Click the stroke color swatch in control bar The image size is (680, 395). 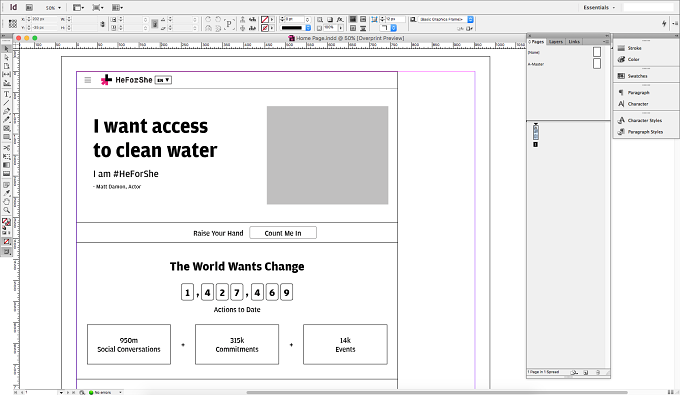265,28
